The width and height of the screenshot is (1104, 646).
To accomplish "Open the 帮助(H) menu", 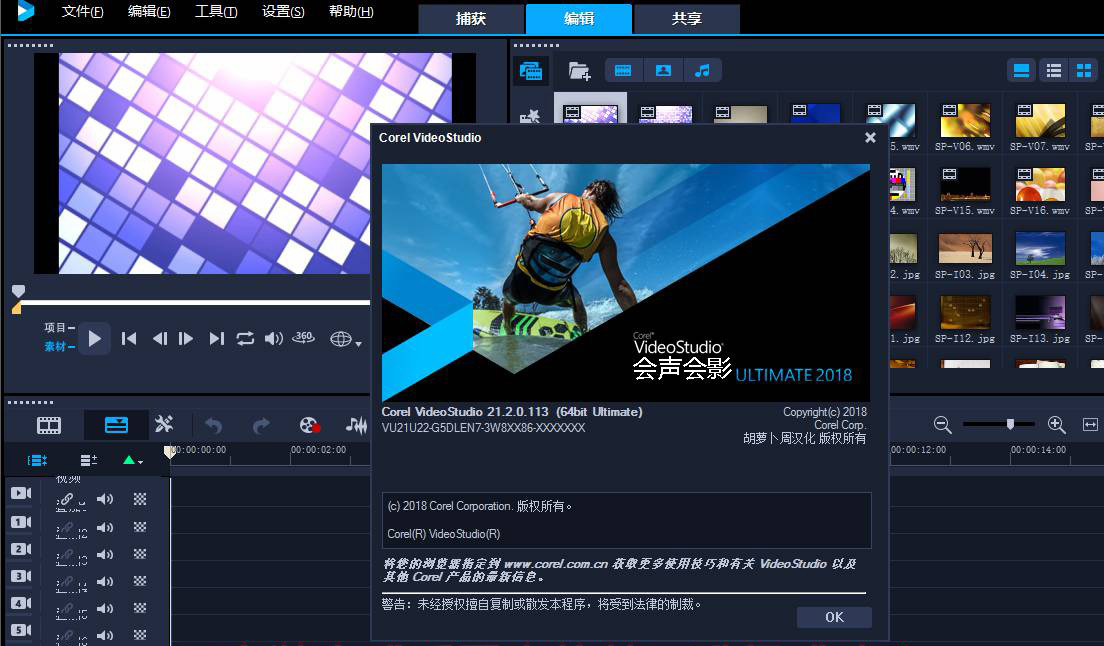I will tap(351, 12).
